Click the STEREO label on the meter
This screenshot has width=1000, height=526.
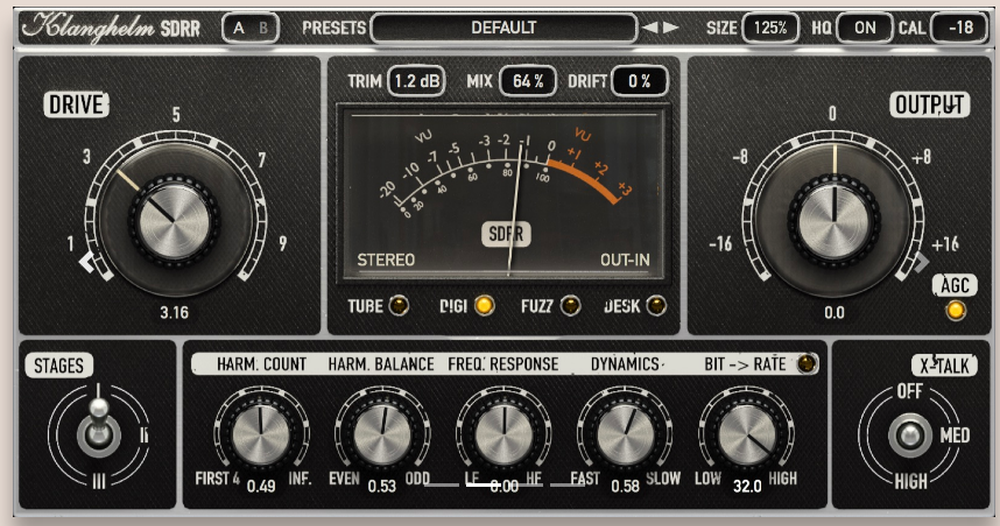(386, 260)
